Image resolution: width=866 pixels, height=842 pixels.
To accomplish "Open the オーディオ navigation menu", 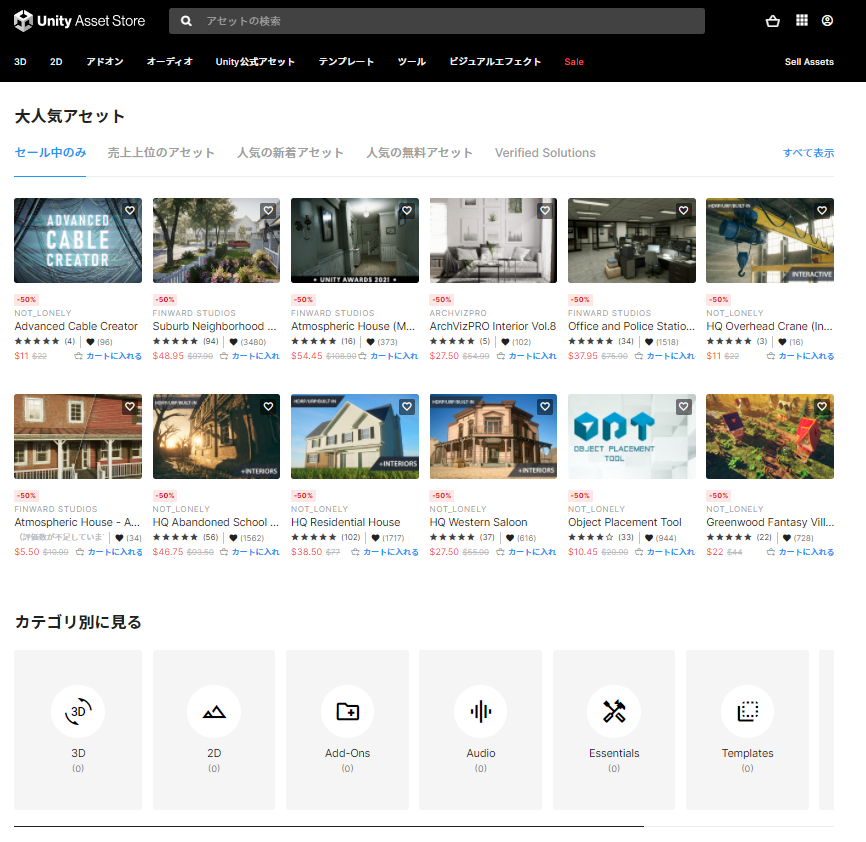I will pyautogui.click(x=170, y=62).
